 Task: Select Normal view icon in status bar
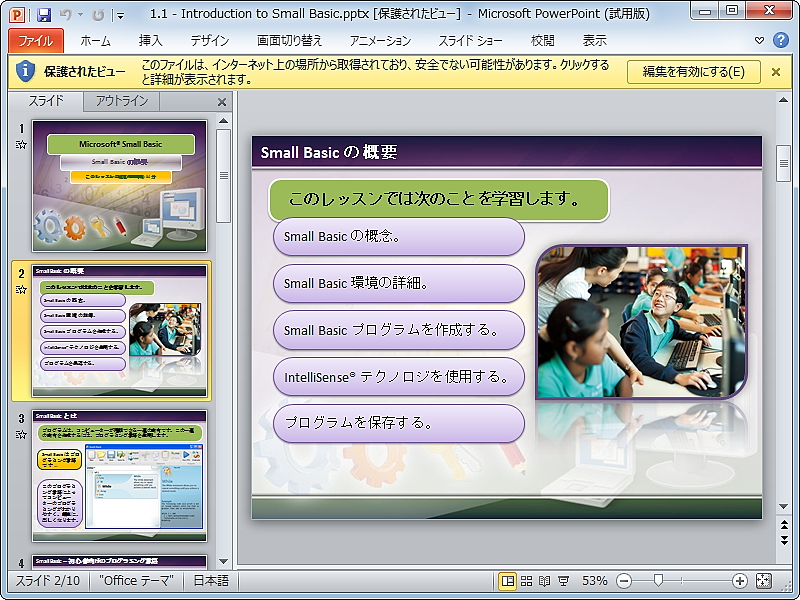[508, 579]
